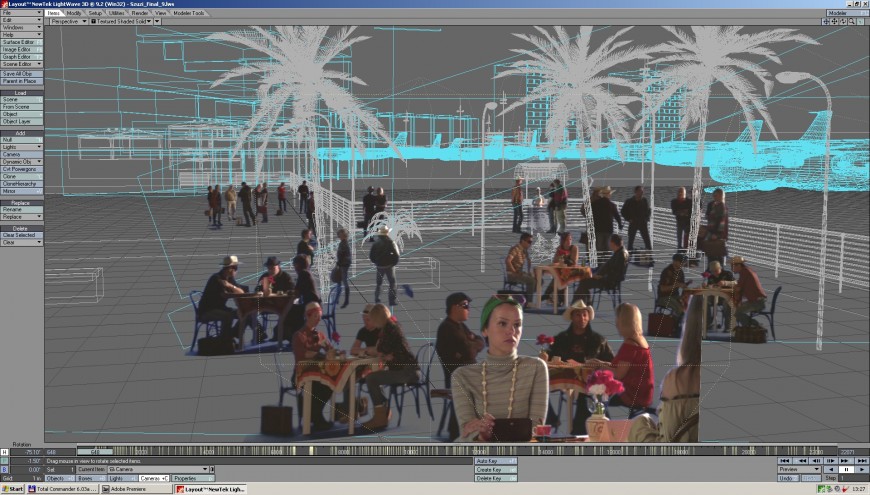Open the Current Item camera dropdown
870x495 pixels.
tap(158, 469)
